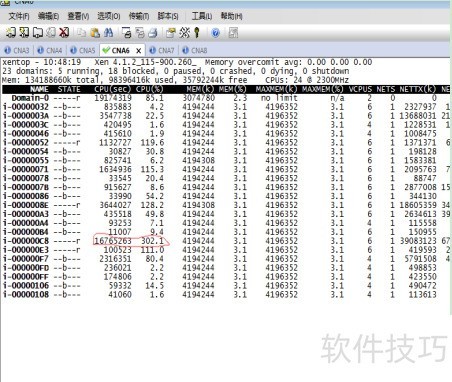Image resolution: width=452 pixels, height=382 pixels.
Task: Click the CPU(sec) column header
Action: pos(113,89)
